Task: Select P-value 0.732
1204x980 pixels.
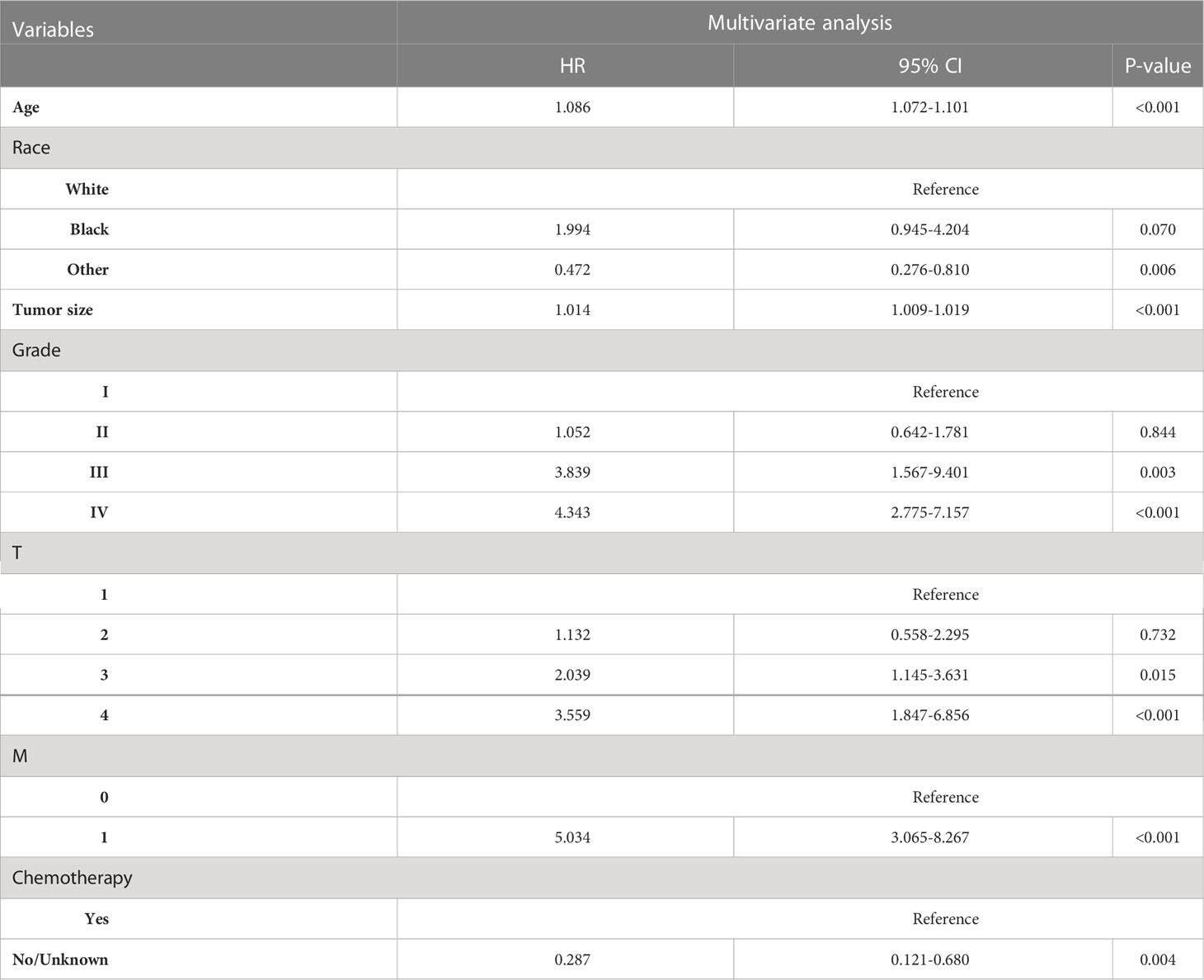Action: pyautogui.click(x=1157, y=635)
